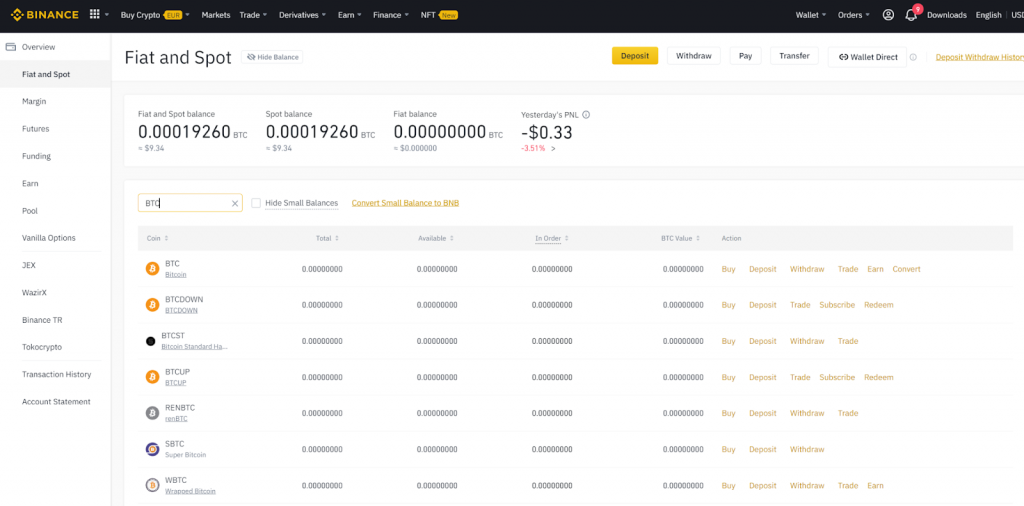Select Funding in the sidebar
Image resolution: width=1024 pixels, height=506 pixels.
coord(36,156)
